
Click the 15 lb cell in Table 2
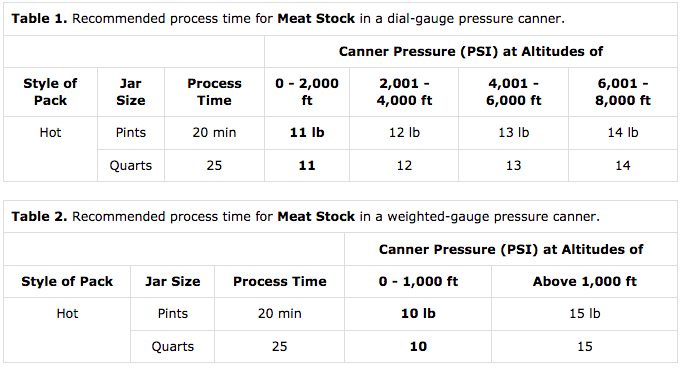[x=585, y=313]
